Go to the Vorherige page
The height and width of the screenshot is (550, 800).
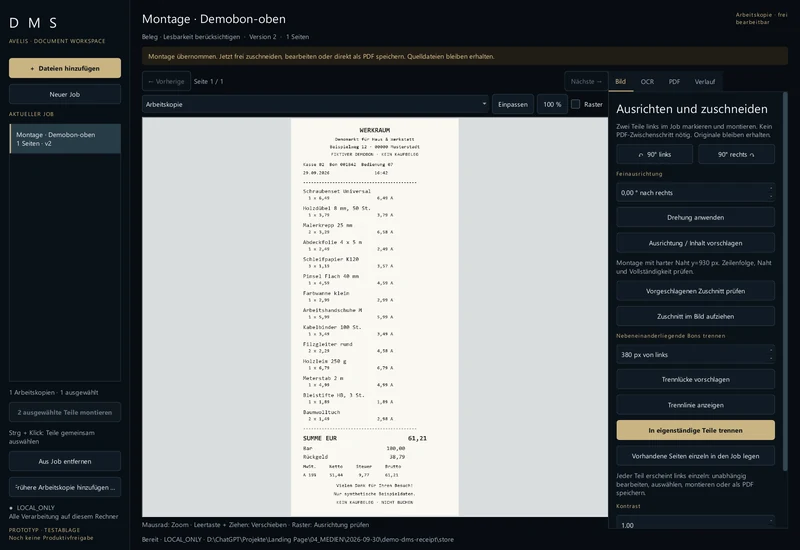[x=166, y=81]
